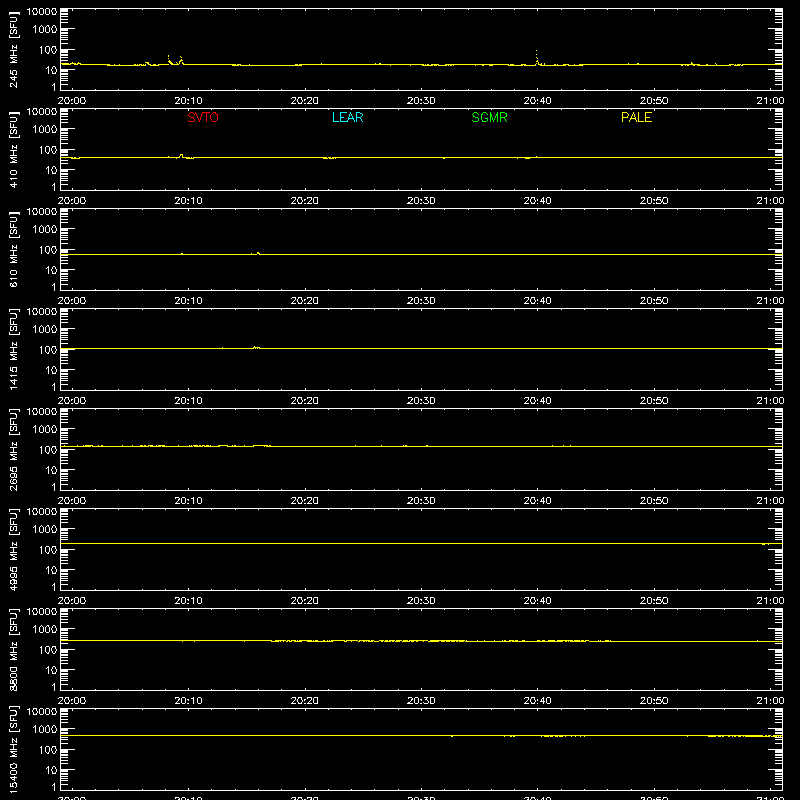This screenshot has width=800, height=800.
Task: Click the 1415 MHz [SFU] axis title
Action: click(13, 349)
